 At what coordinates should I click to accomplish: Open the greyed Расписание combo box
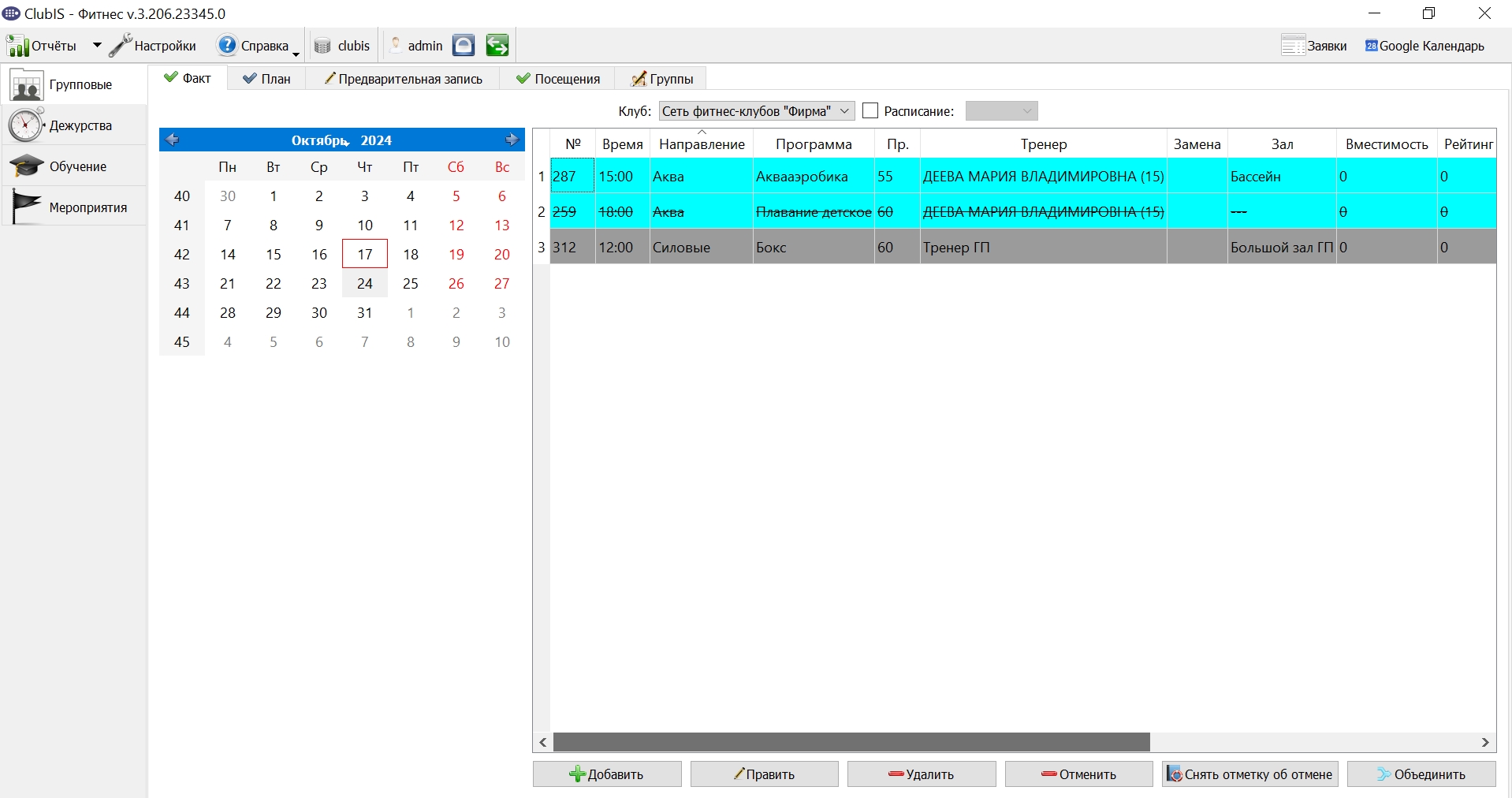pos(1001,111)
